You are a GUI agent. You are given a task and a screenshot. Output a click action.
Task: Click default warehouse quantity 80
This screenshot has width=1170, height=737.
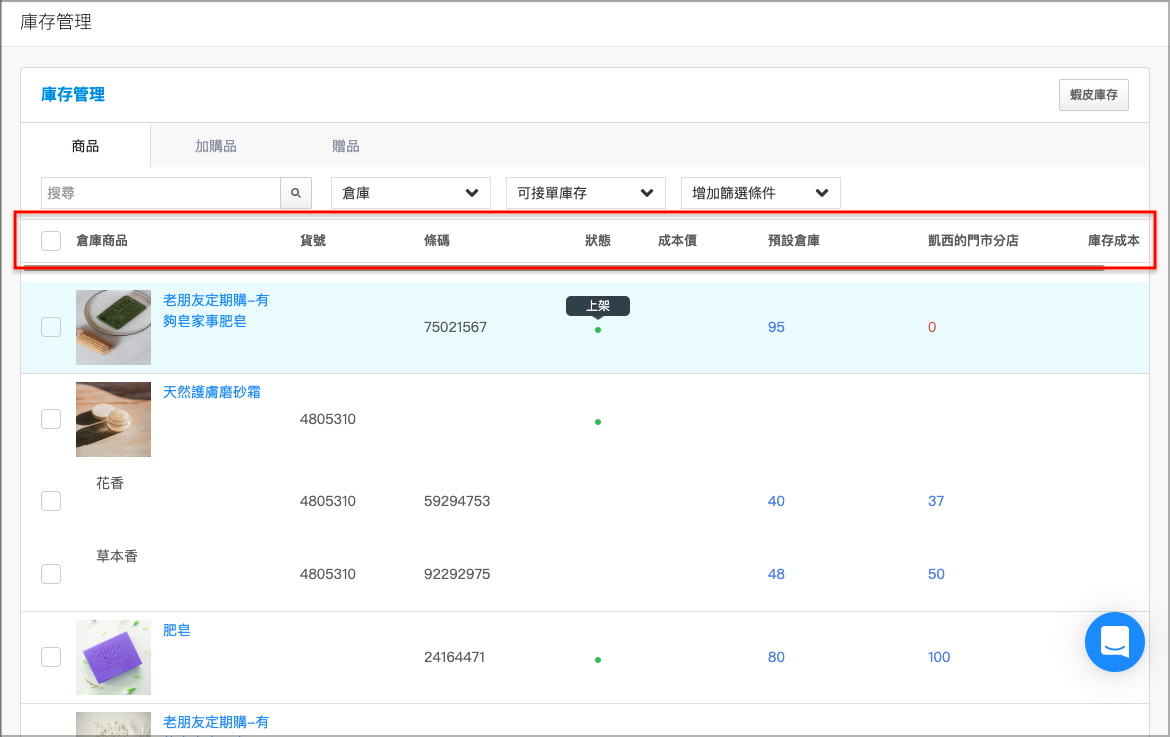point(776,657)
